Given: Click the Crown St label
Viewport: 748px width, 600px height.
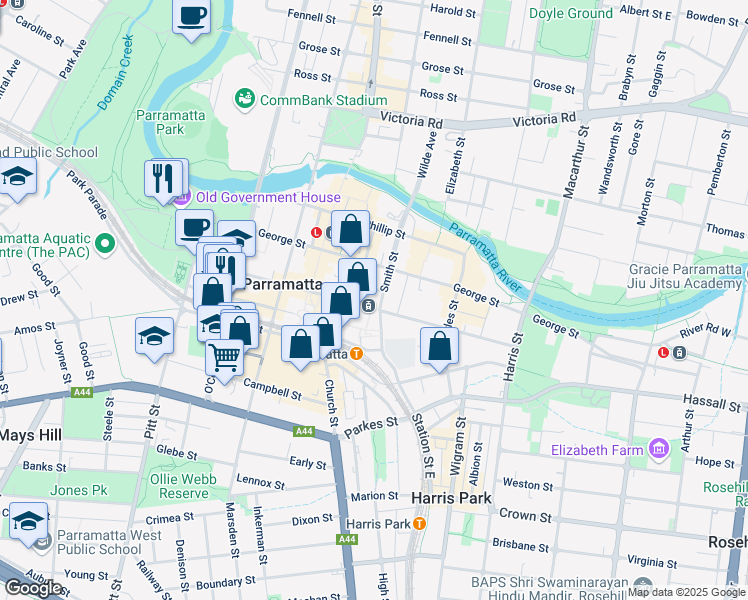Looking at the screenshot, I should pos(525,515).
